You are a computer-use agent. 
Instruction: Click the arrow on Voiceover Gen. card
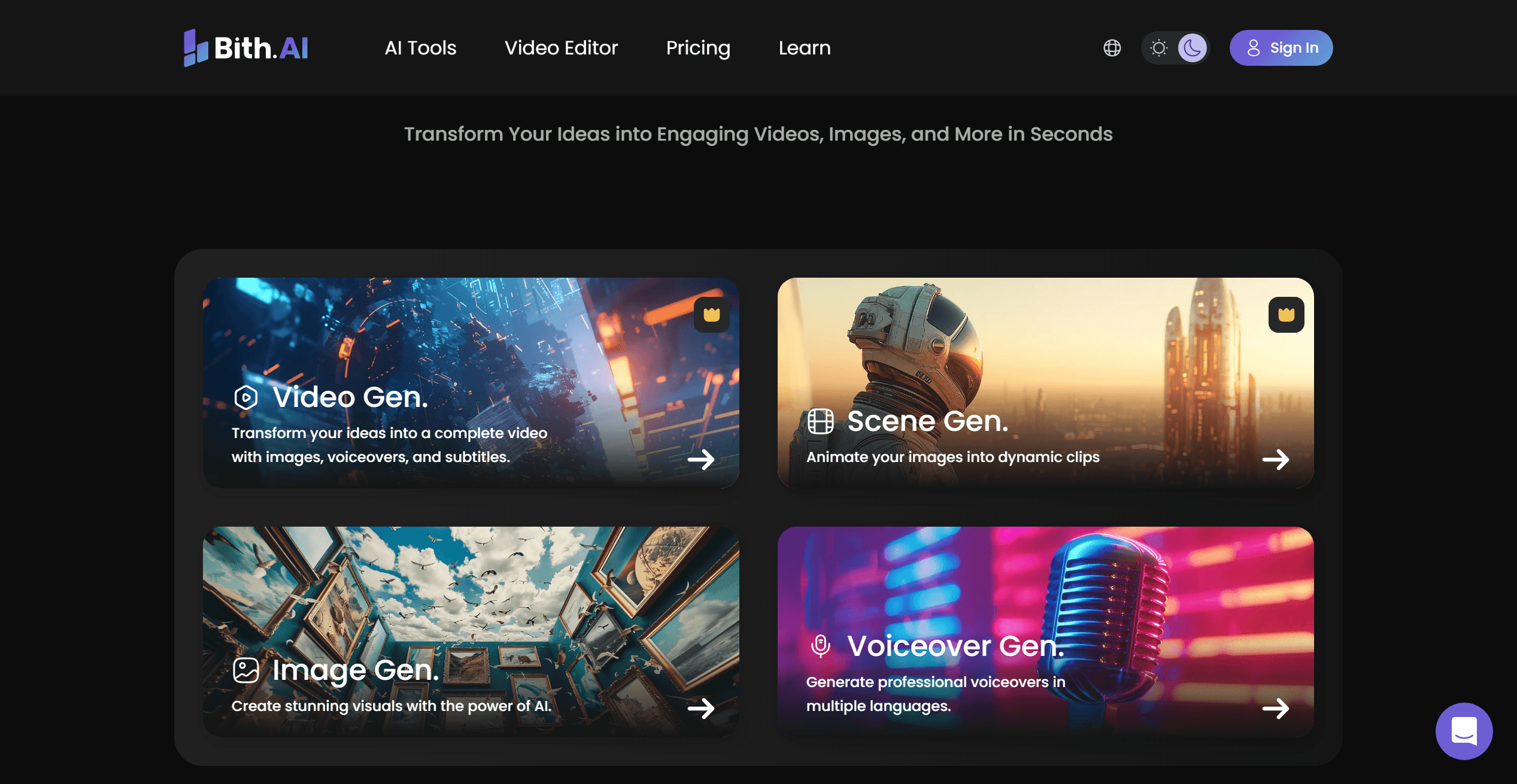[1276, 709]
